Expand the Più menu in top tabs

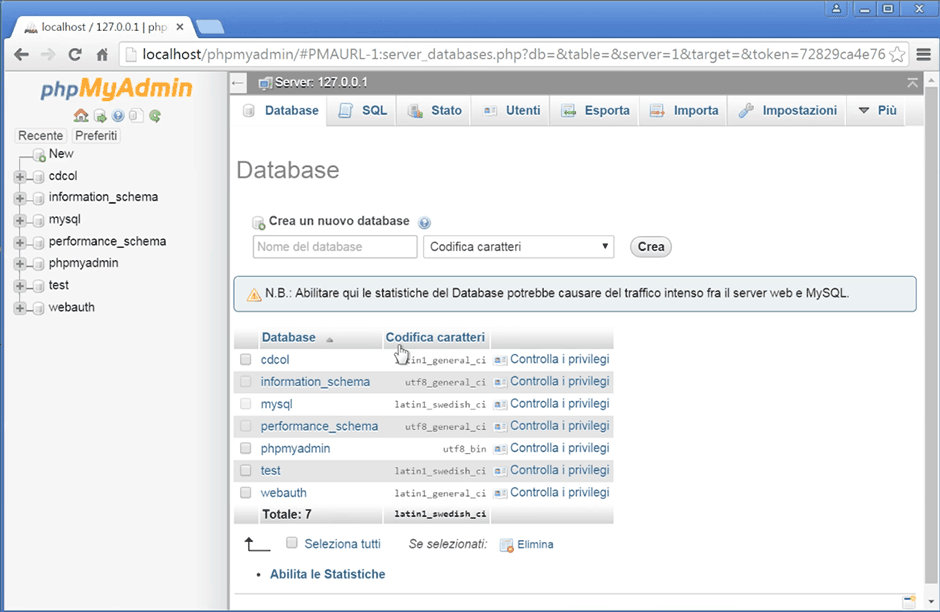click(x=877, y=111)
